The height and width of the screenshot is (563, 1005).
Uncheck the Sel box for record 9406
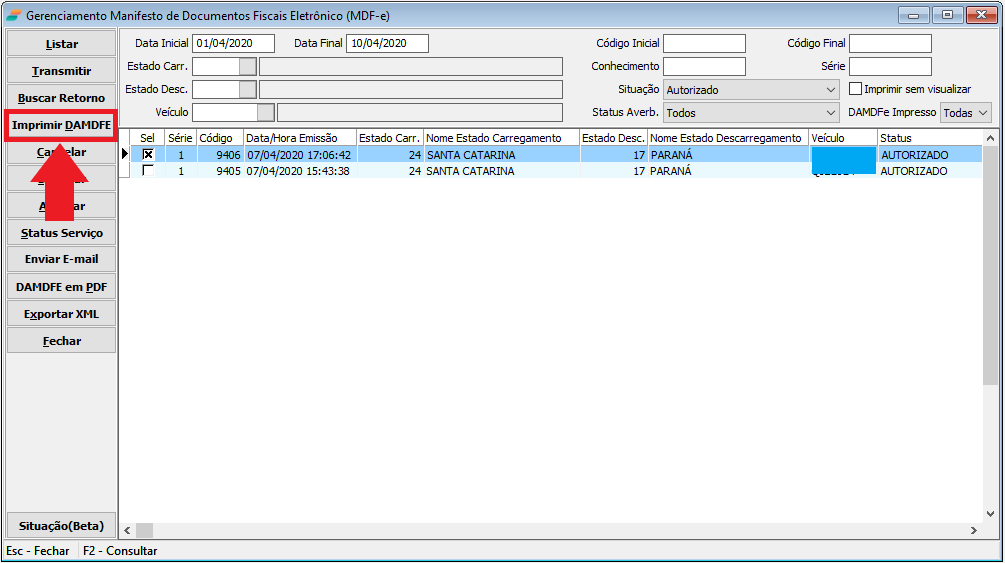point(148,155)
